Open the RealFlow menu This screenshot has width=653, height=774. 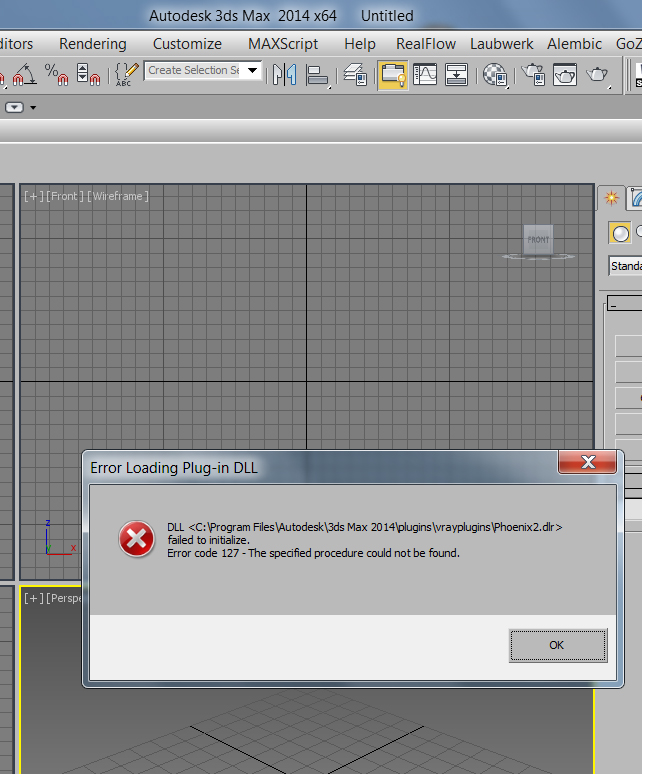[426, 44]
